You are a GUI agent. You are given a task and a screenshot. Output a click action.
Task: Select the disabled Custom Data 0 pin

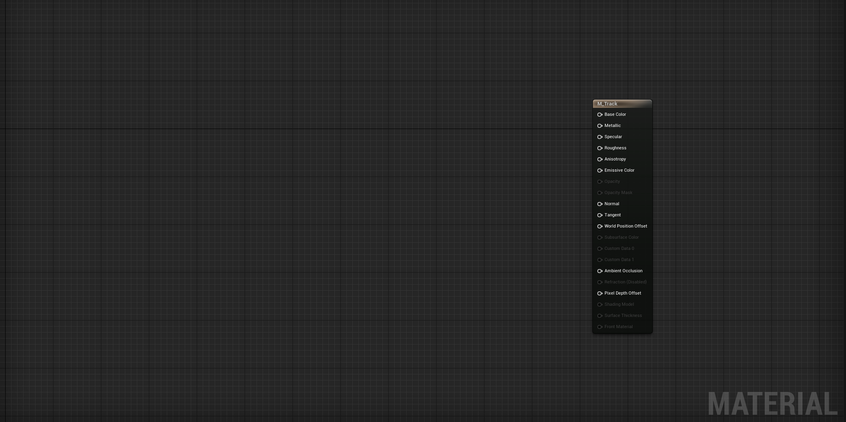[600, 248]
